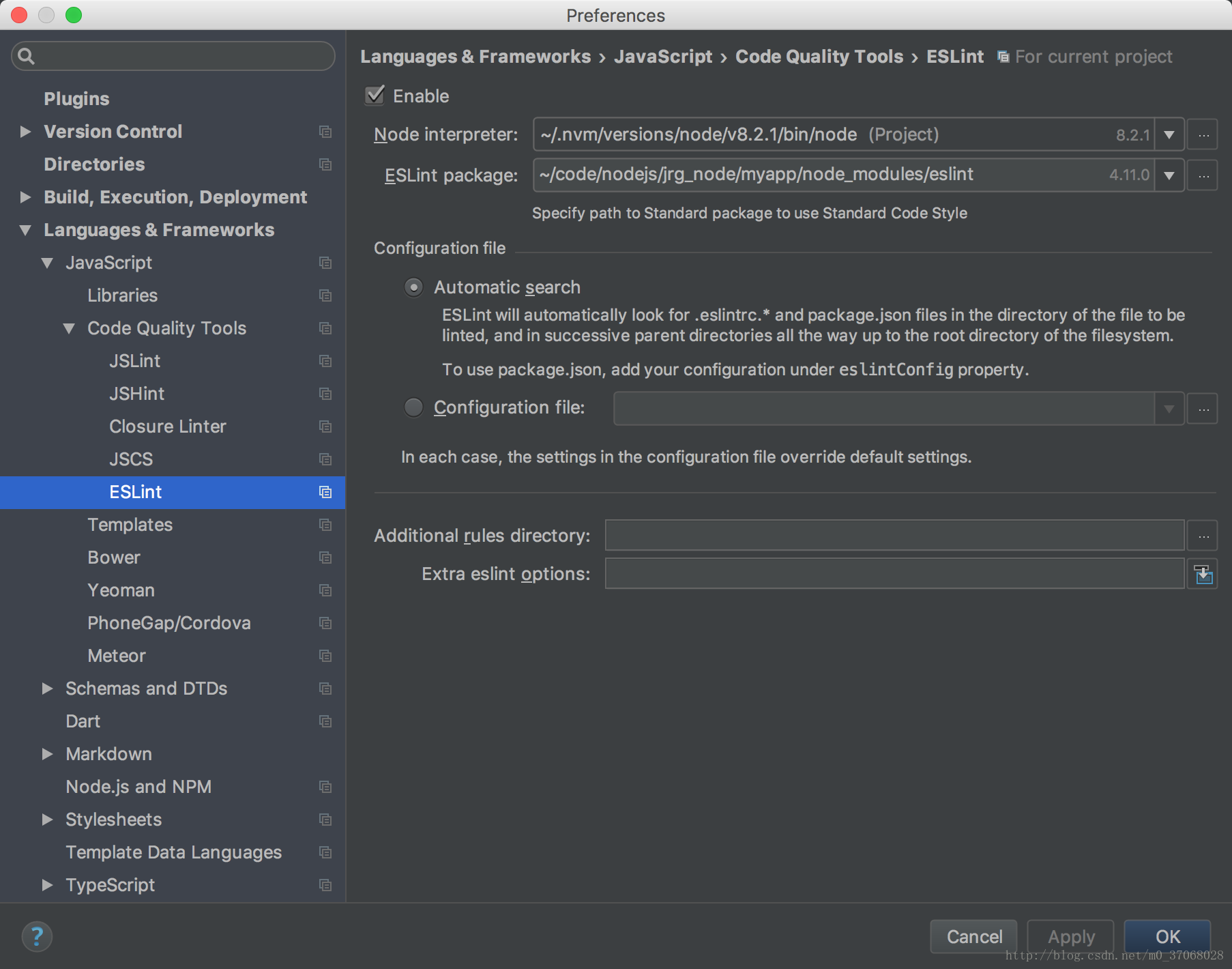Click the OK button

[1167, 936]
